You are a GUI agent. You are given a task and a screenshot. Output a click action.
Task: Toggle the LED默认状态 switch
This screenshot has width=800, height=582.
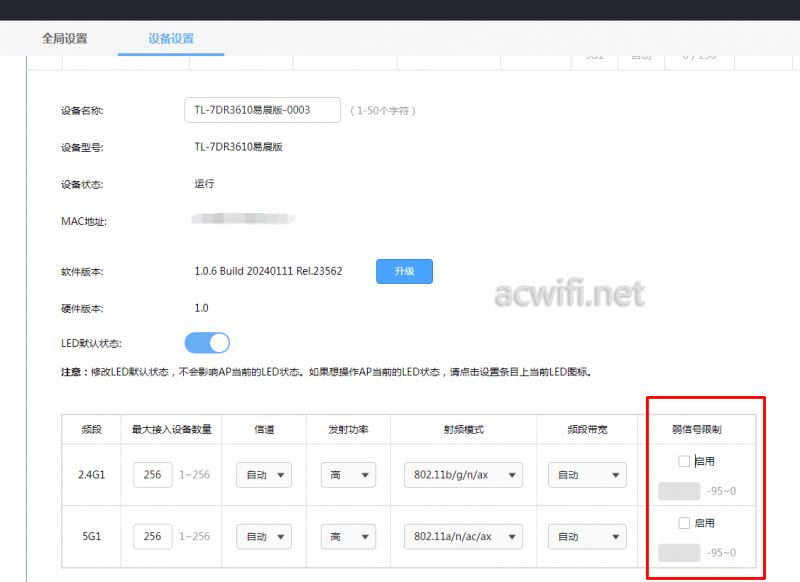pos(207,343)
